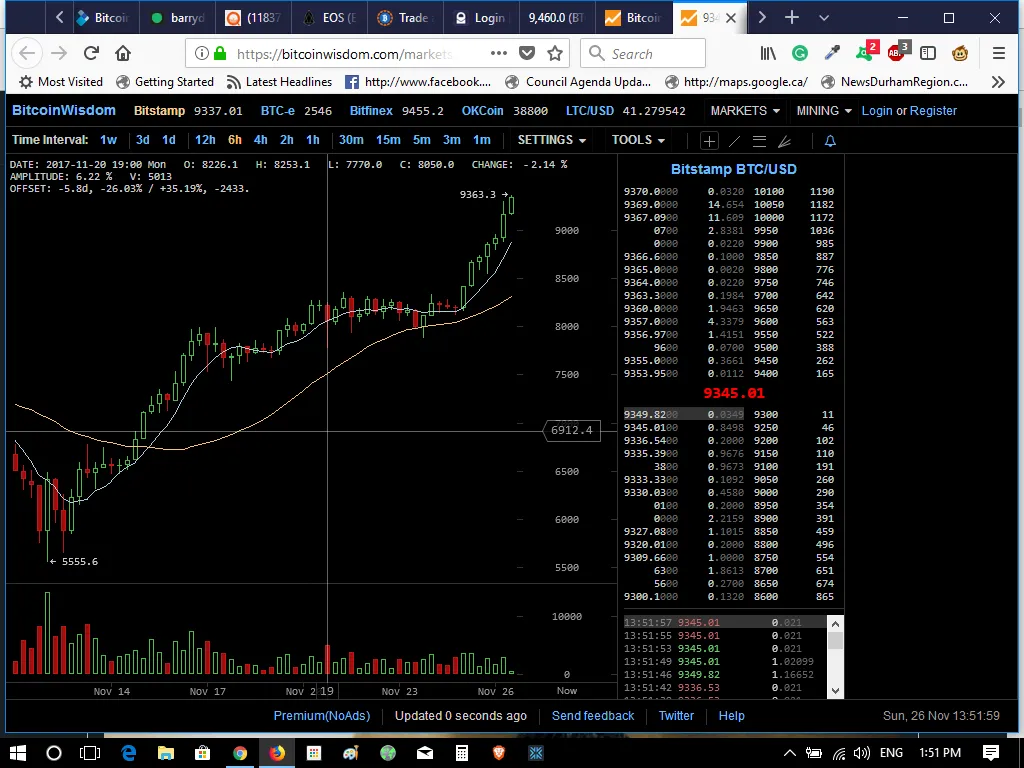Open Microsoft Edge from the taskbar
The image size is (1024, 768).
point(129,753)
